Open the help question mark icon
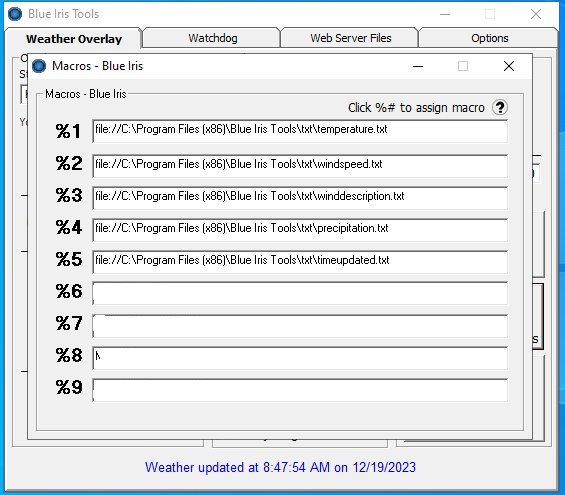The height and width of the screenshot is (495, 565). tap(500, 107)
